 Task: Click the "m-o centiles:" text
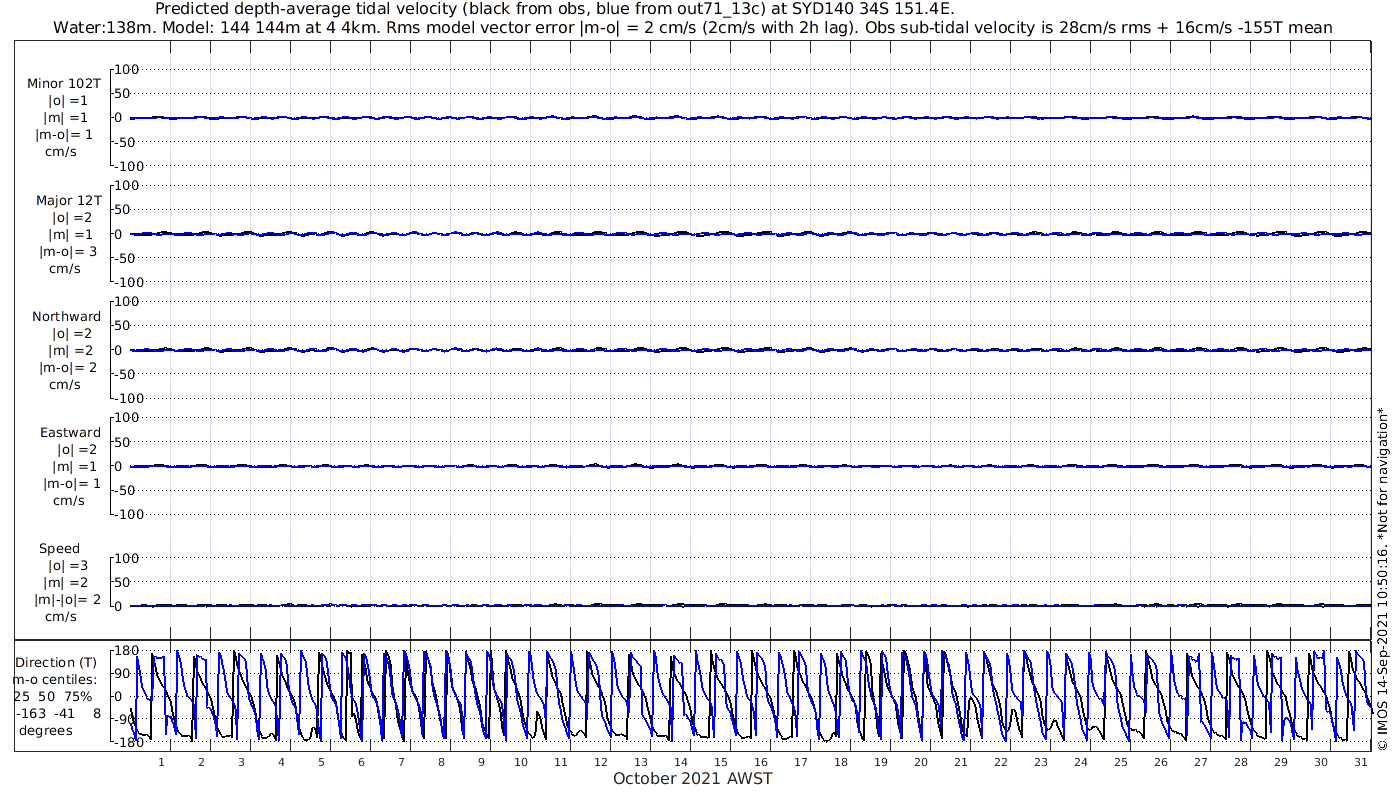[56, 679]
